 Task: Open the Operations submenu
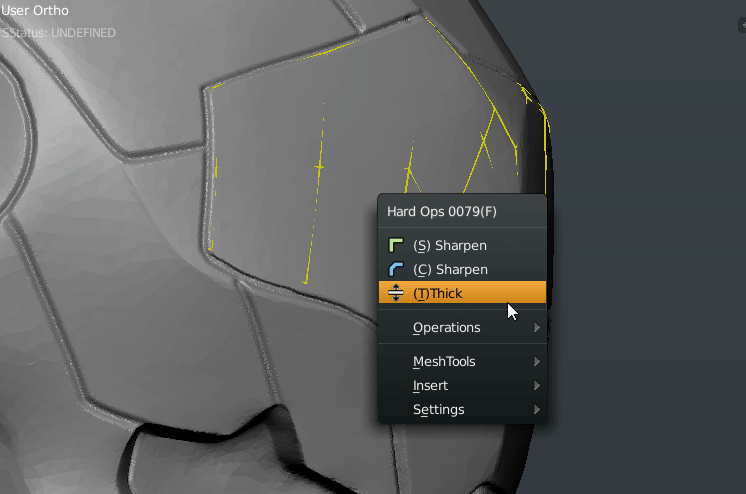point(446,327)
